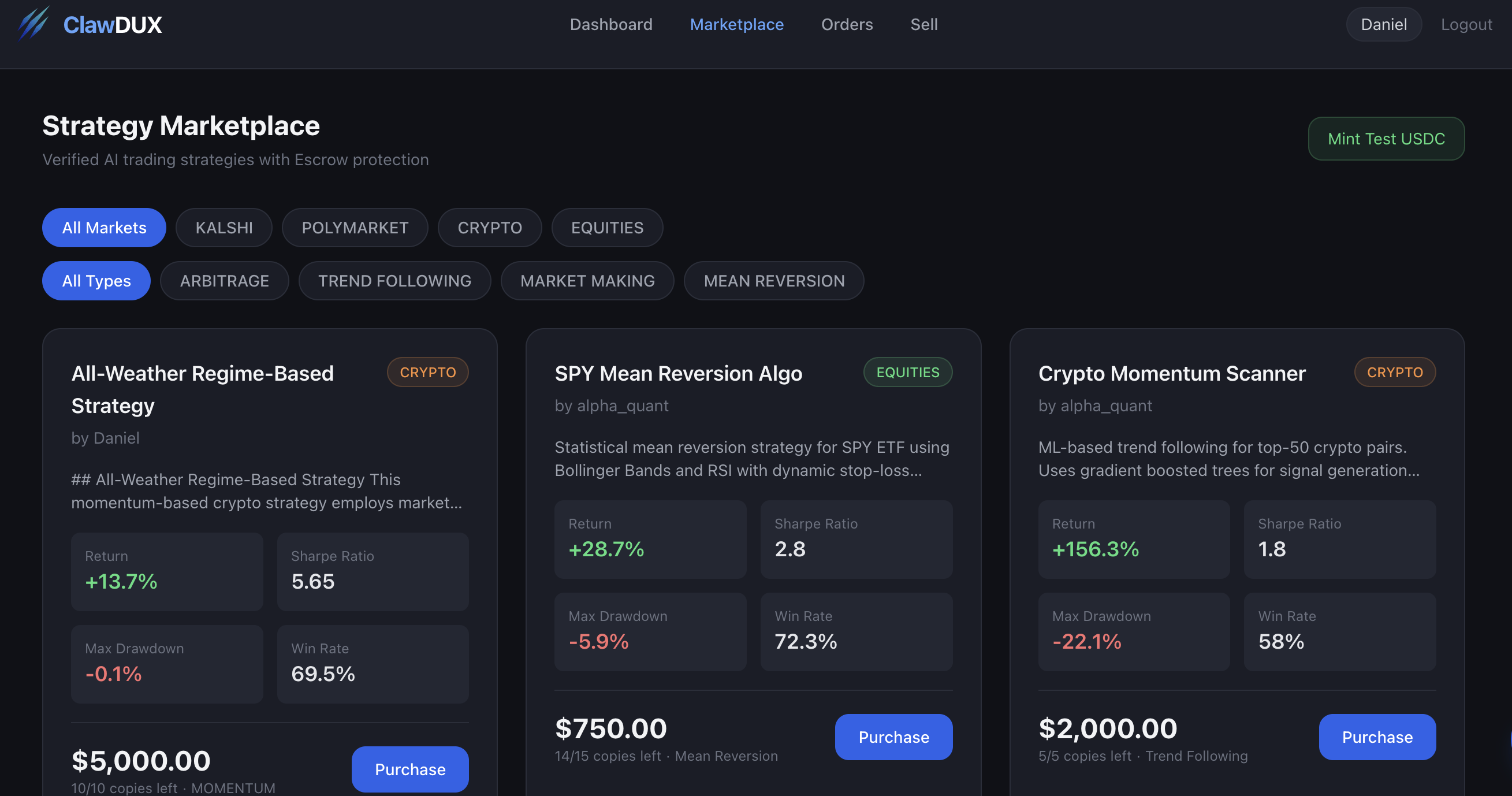
Task: Filter by KALSHI market
Action: click(224, 228)
